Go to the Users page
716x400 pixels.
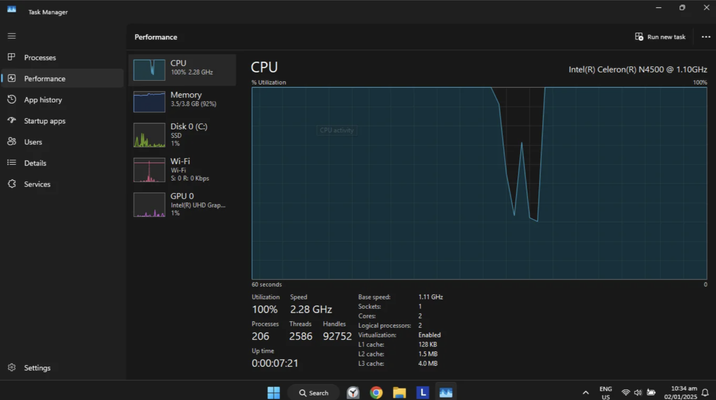click(63, 142)
